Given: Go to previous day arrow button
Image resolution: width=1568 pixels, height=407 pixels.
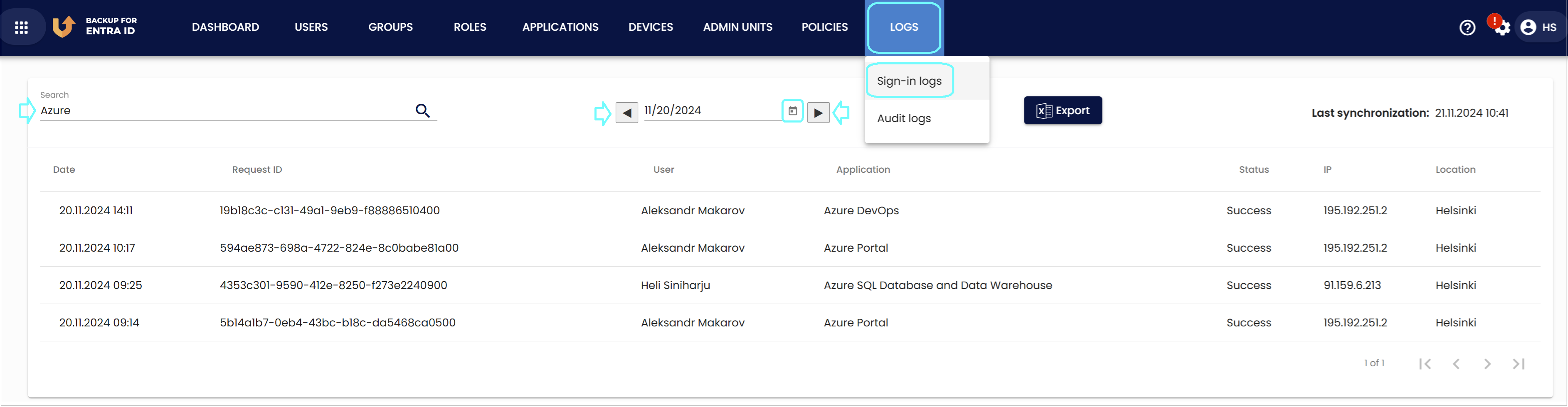Looking at the screenshot, I should (626, 113).
